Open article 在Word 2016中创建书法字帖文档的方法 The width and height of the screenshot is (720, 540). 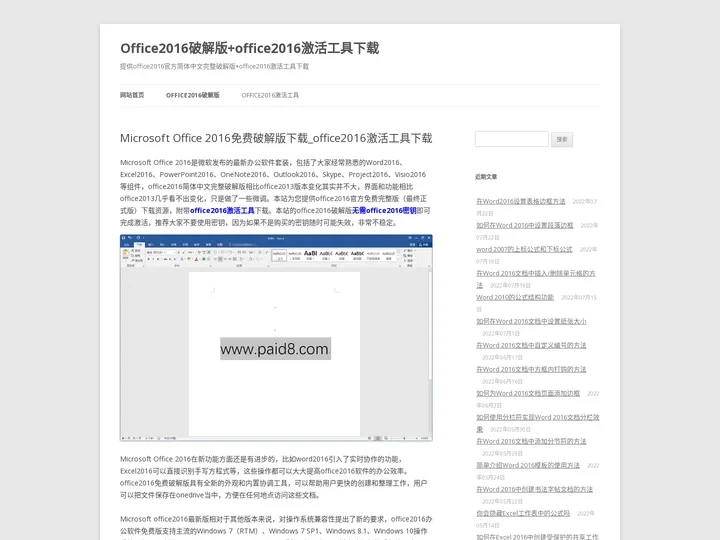(x=534, y=489)
